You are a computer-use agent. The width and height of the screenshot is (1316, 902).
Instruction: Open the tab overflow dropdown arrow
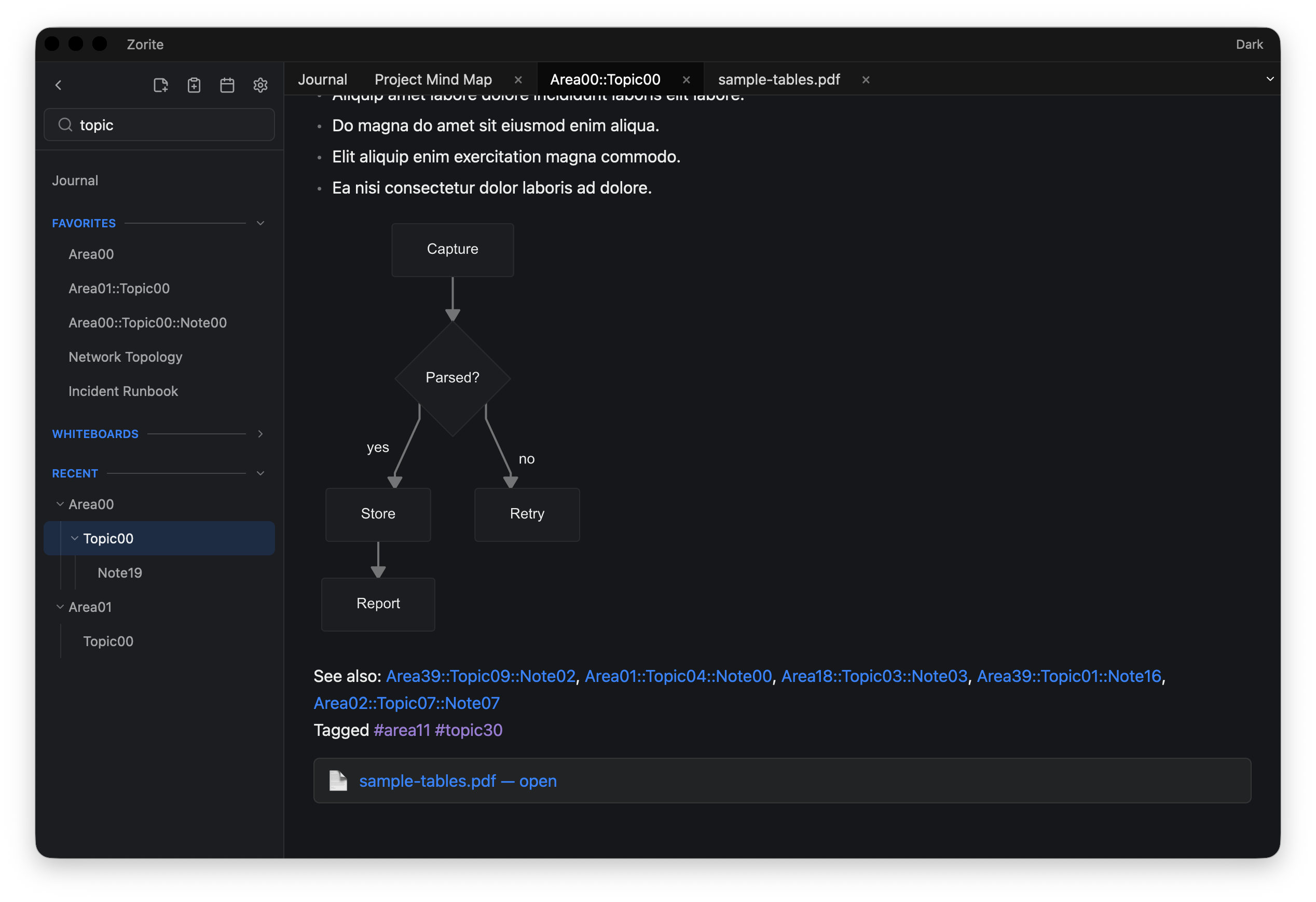click(x=1270, y=79)
